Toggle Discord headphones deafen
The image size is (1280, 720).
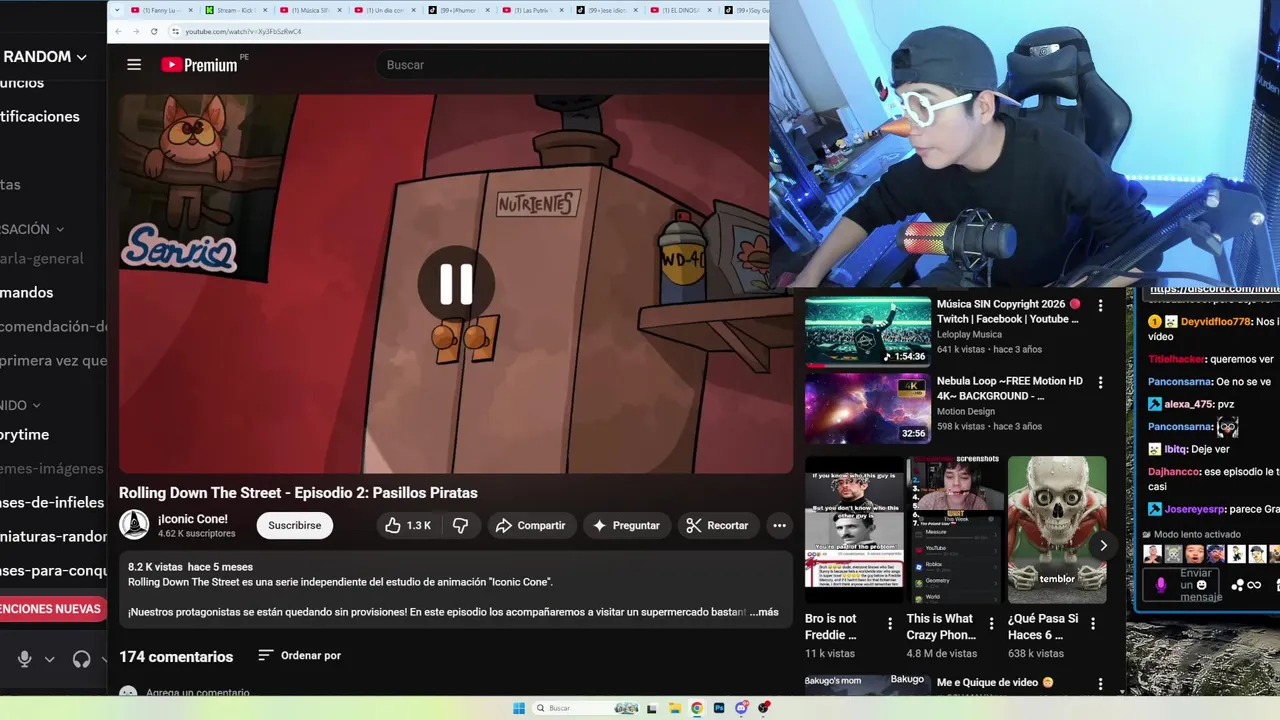point(82,659)
